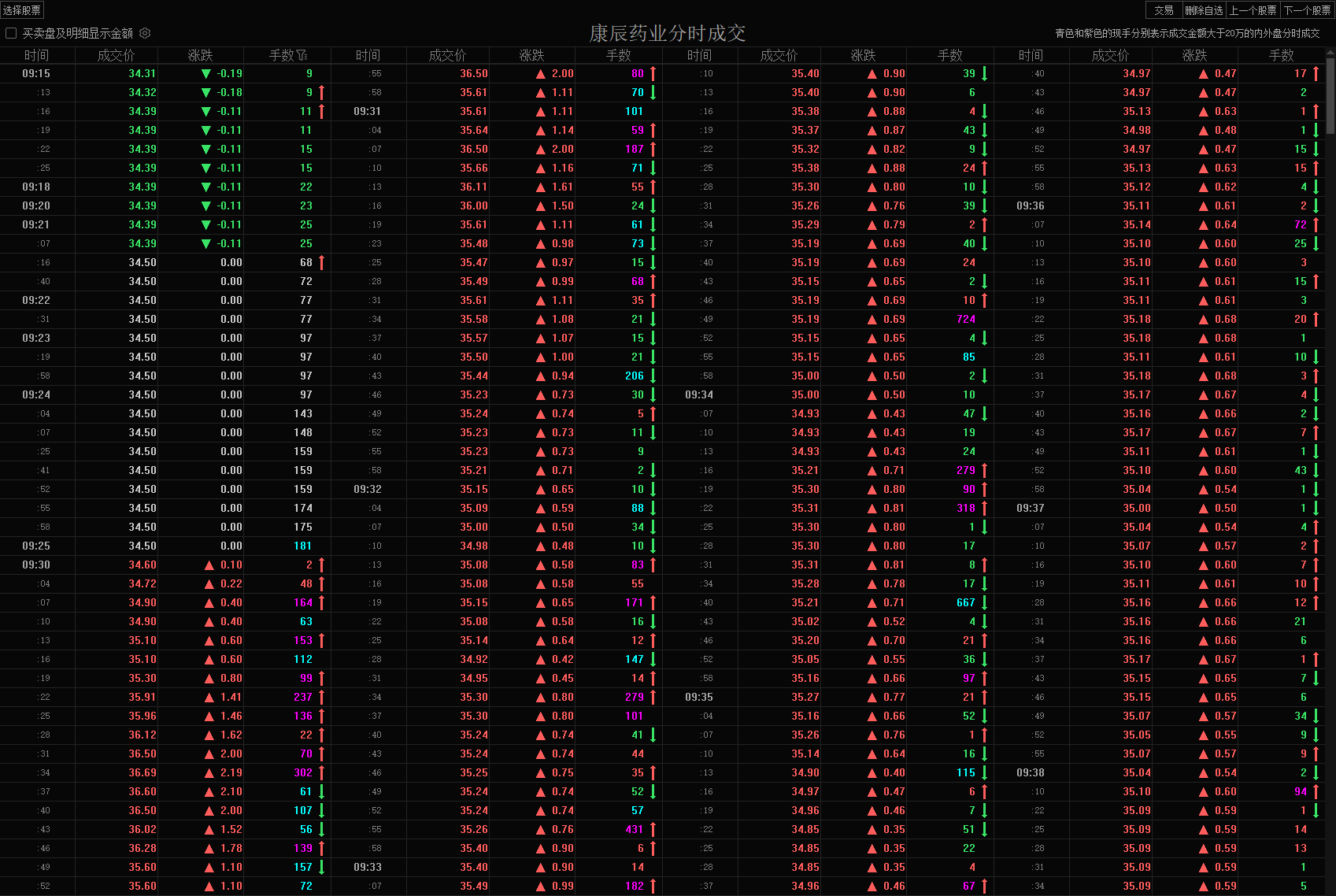Select the 09:35 time cell
The height and width of the screenshot is (896, 1336).
699,697
